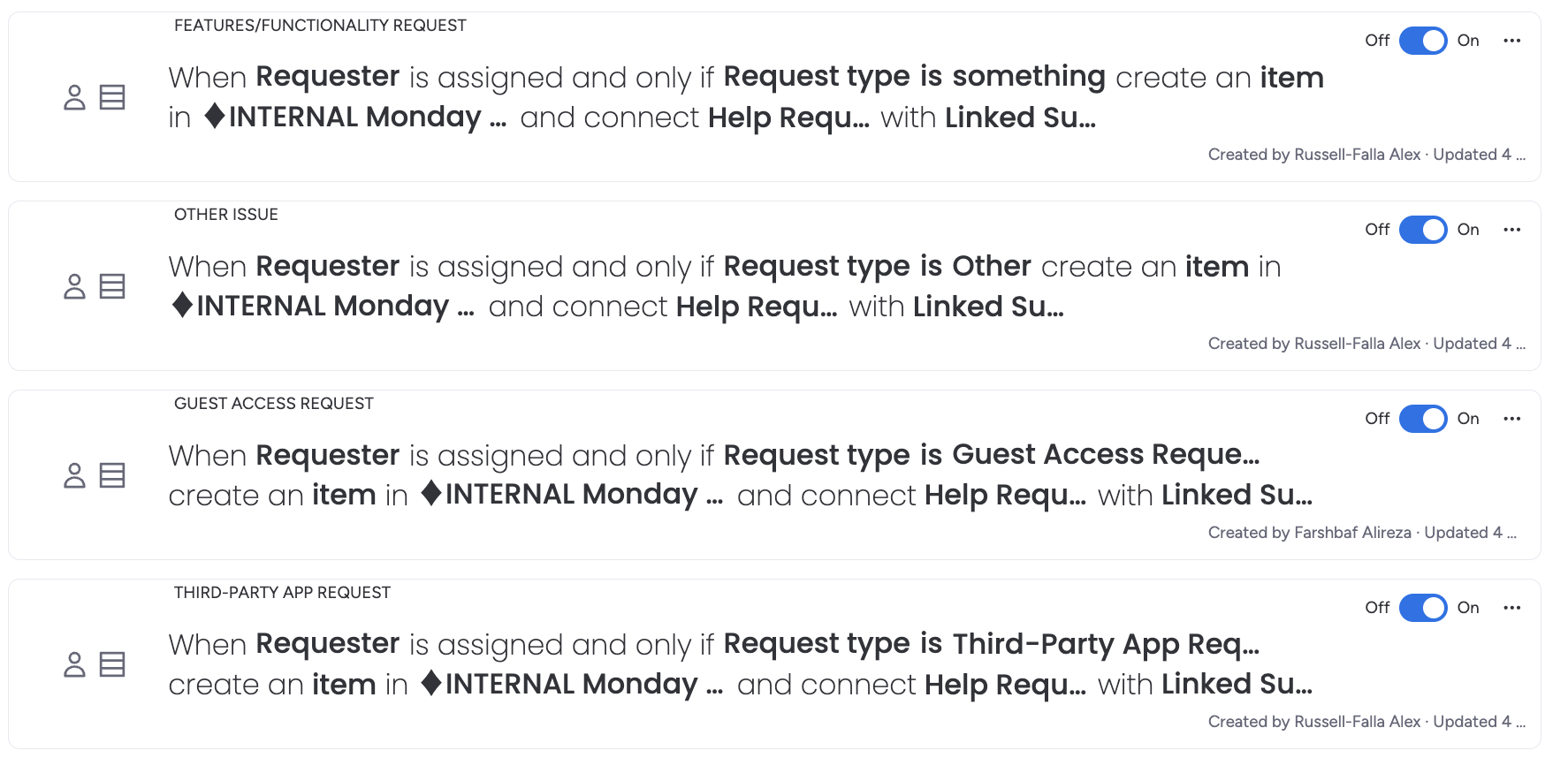
Task: Open three-dot menu for Guest Access Request automation
Action: coord(1511,419)
